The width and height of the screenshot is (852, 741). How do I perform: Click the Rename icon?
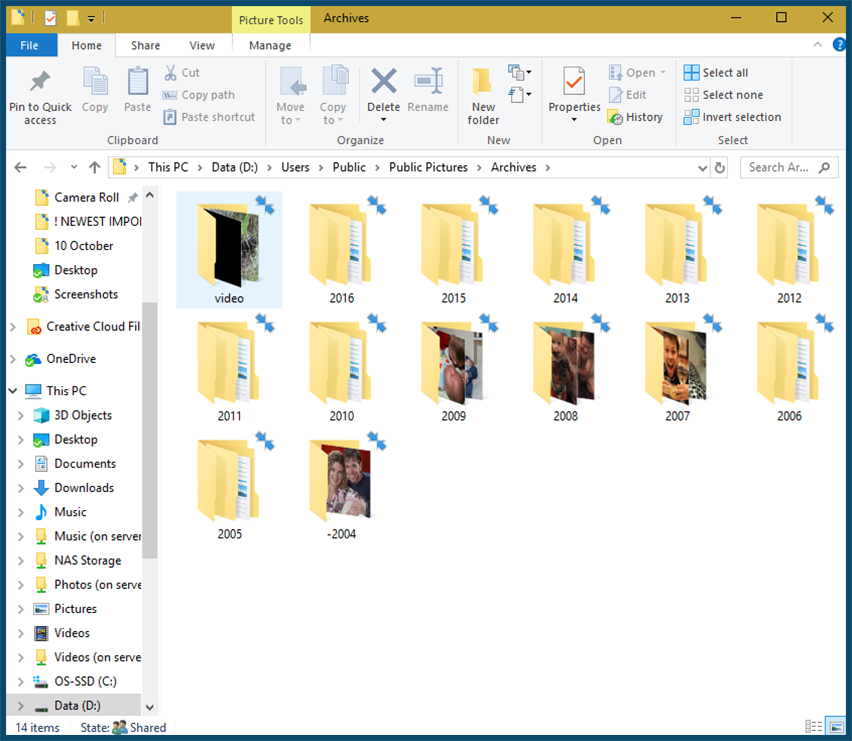(x=428, y=81)
